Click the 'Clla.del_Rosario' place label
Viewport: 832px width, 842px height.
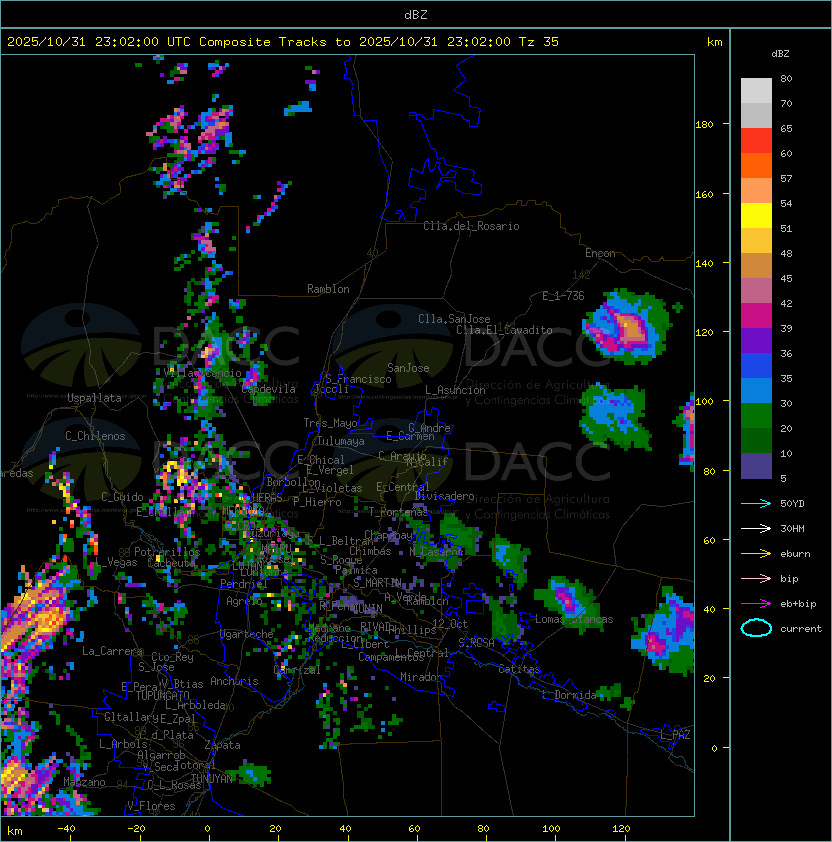click(471, 226)
